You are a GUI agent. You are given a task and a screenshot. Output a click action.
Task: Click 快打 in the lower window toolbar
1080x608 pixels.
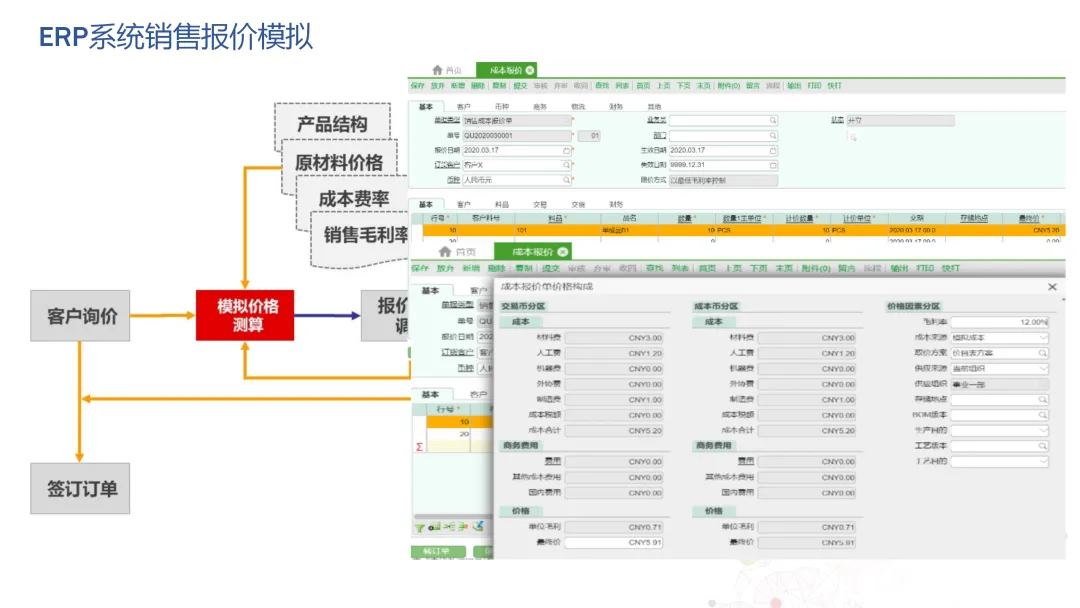[951, 269]
